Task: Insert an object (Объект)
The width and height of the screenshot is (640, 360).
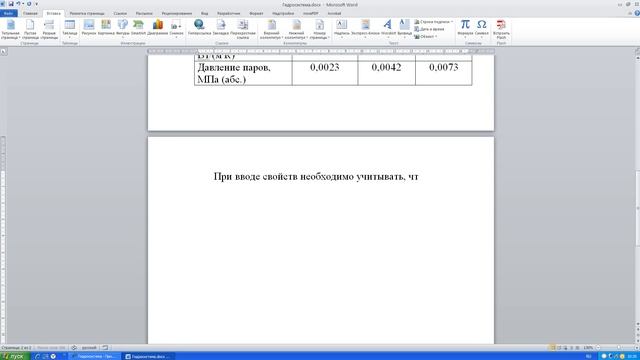Action: (x=425, y=36)
